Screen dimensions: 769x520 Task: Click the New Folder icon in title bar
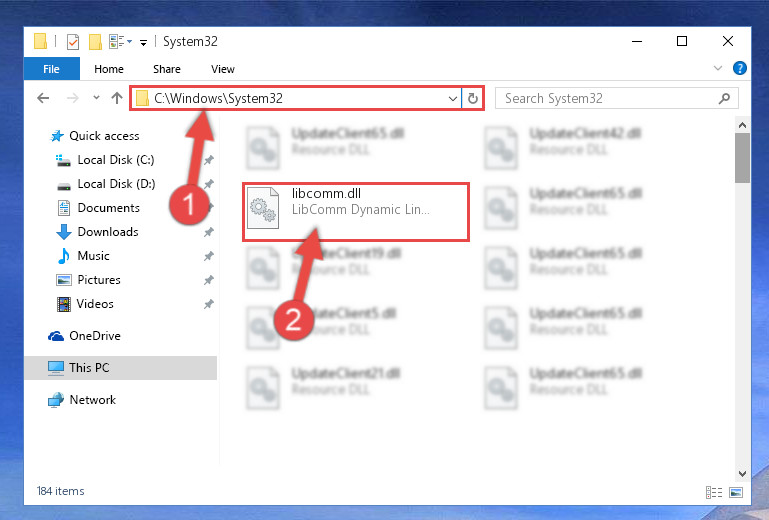(x=95, y=42)
